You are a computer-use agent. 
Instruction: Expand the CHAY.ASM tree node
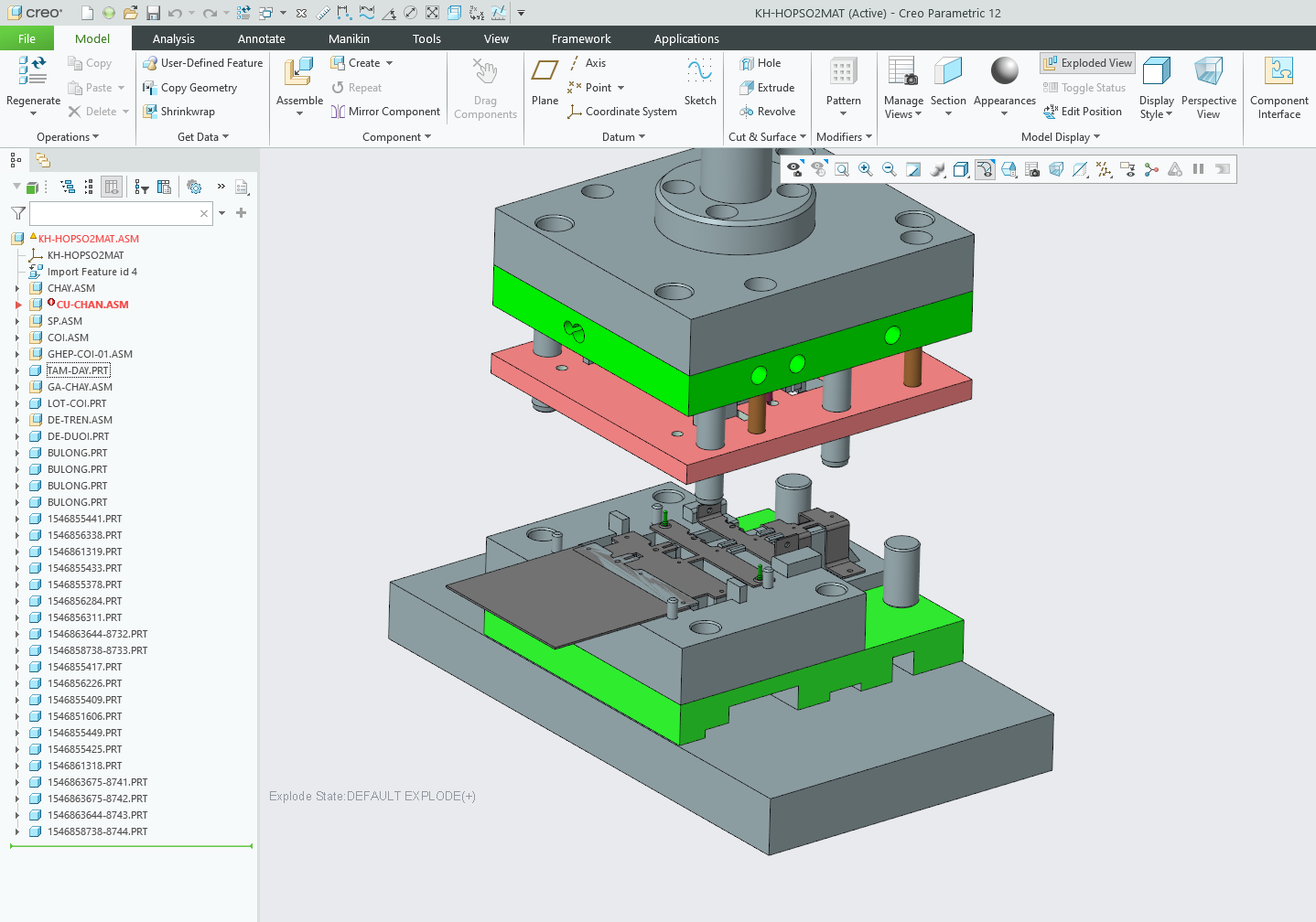click(17, 288)
